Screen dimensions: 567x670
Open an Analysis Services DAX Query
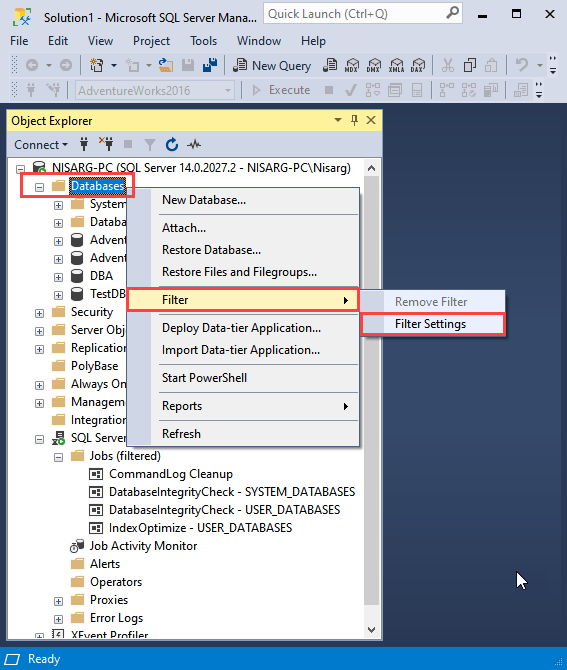tap(417, 65)
